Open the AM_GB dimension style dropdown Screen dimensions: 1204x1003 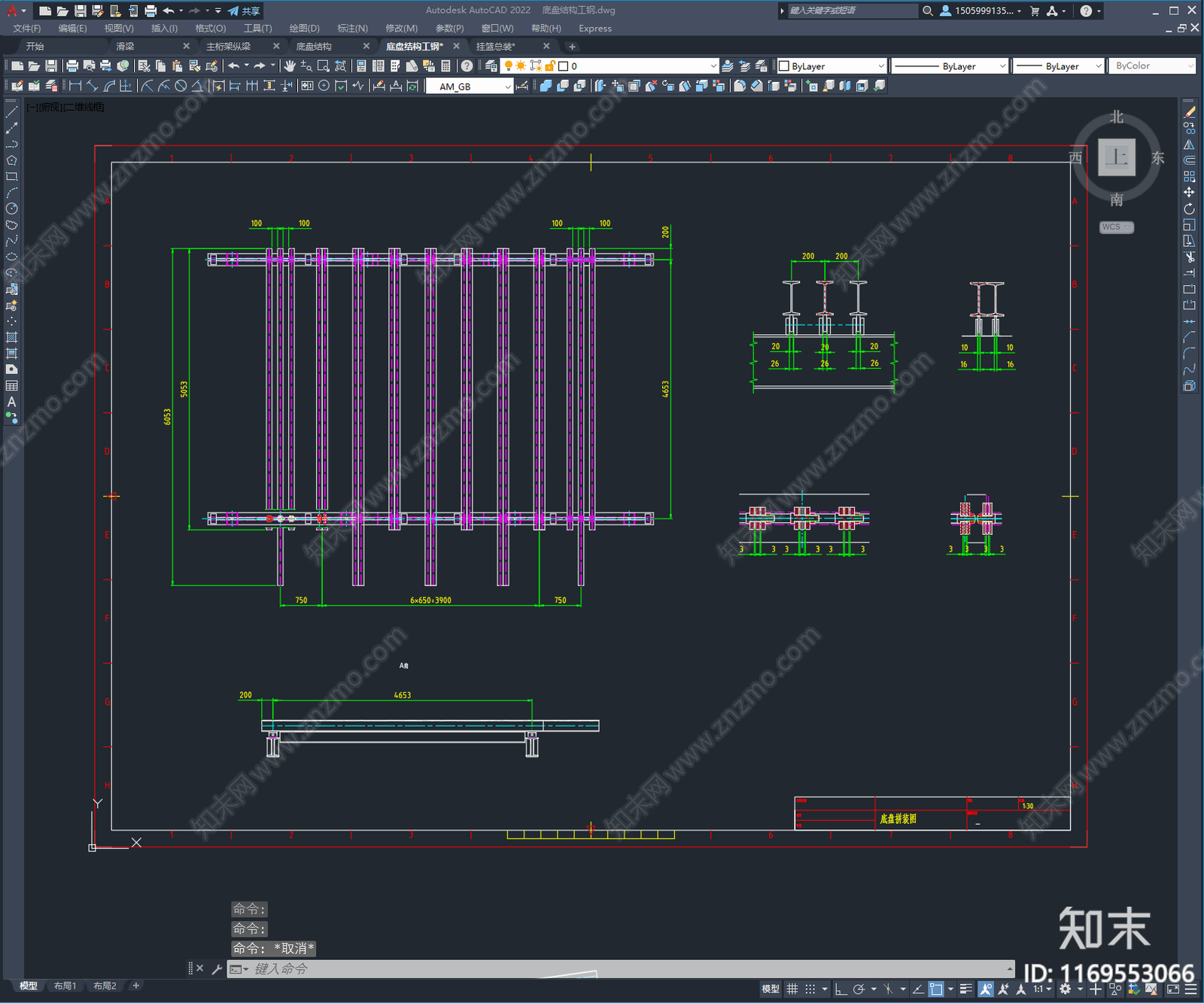469,87
